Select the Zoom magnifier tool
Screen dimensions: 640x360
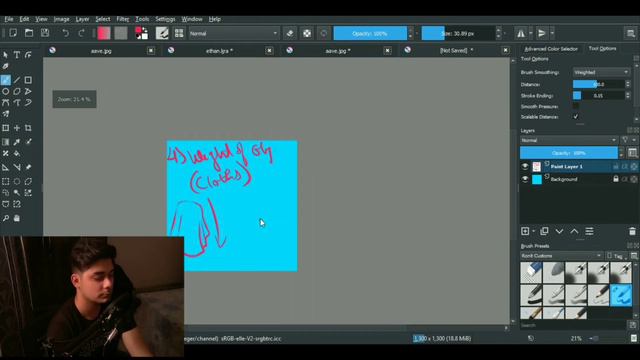coord(5,218)
